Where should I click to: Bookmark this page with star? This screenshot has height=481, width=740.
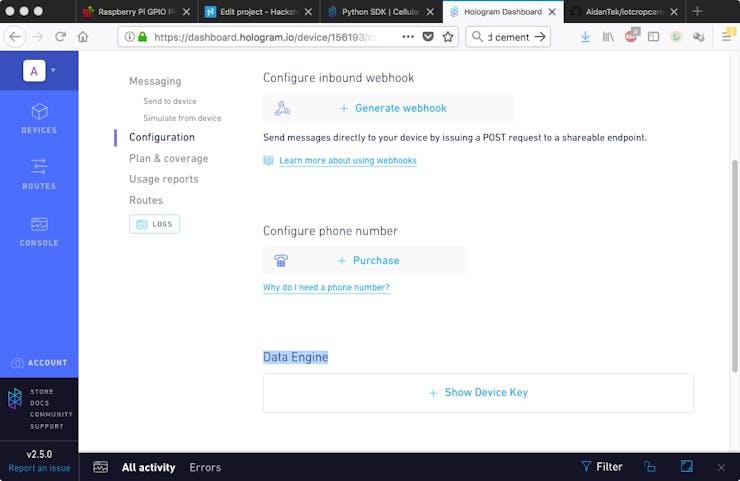(x=448, y=37)
